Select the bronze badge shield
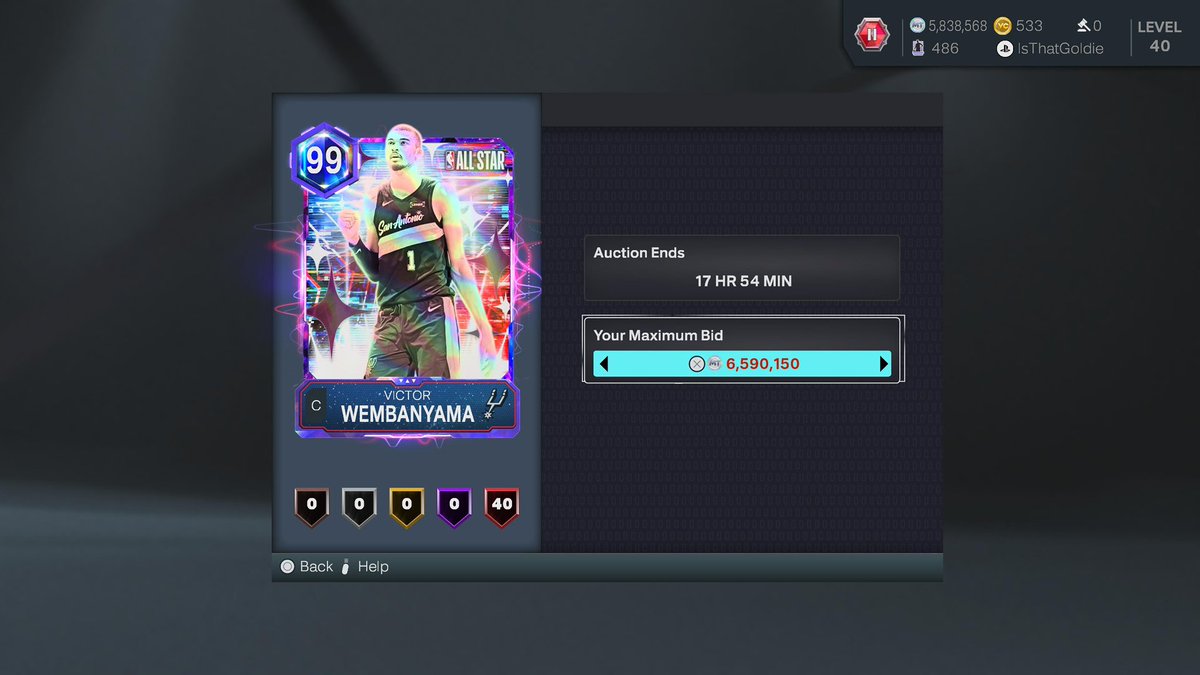 (x=311, y=507)
